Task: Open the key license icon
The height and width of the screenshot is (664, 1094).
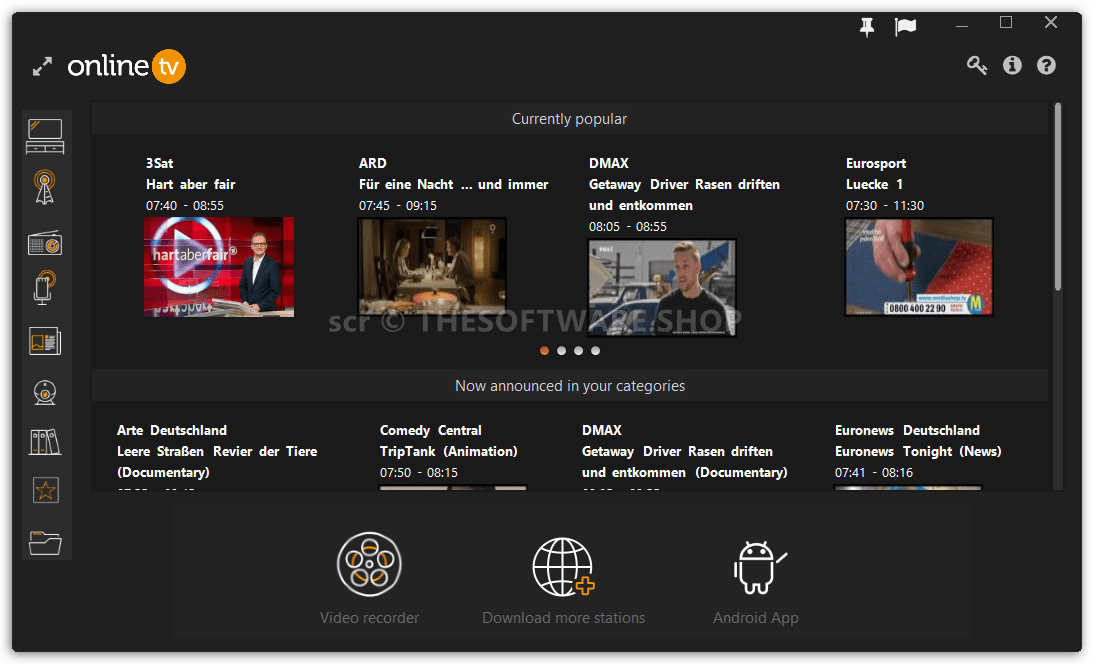Action: pyautogui.click(x=977, y=66)
